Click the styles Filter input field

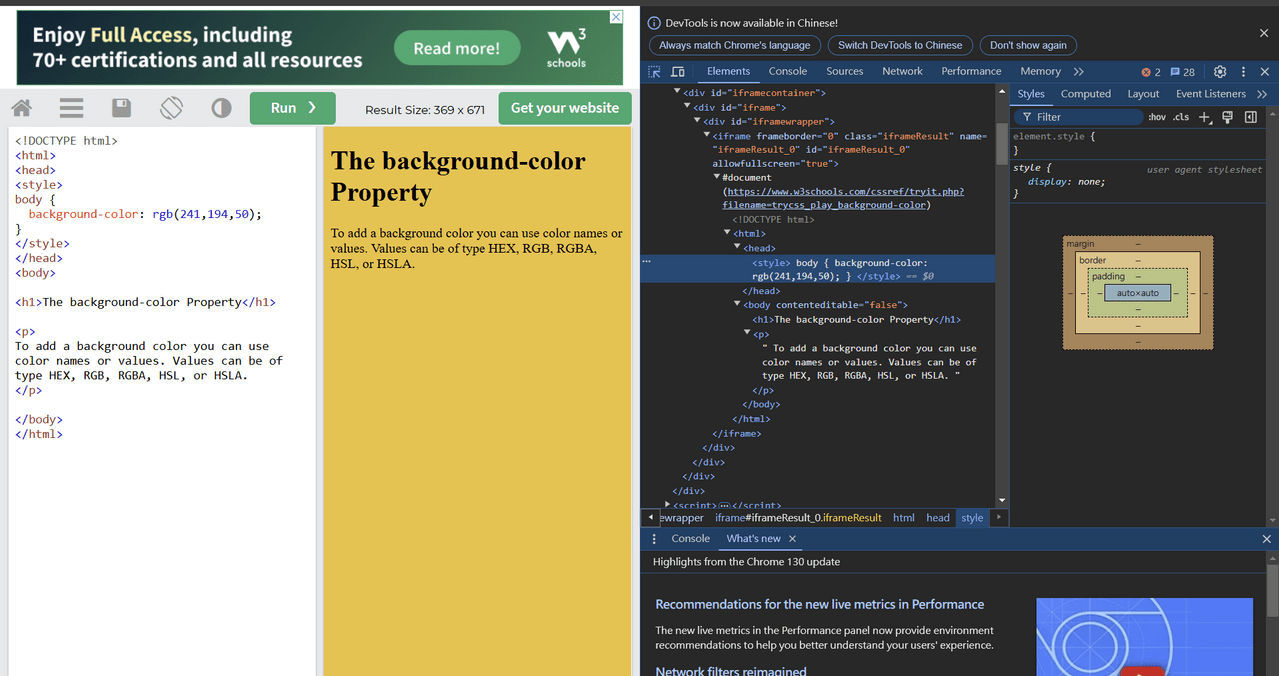coord(1078,117)
